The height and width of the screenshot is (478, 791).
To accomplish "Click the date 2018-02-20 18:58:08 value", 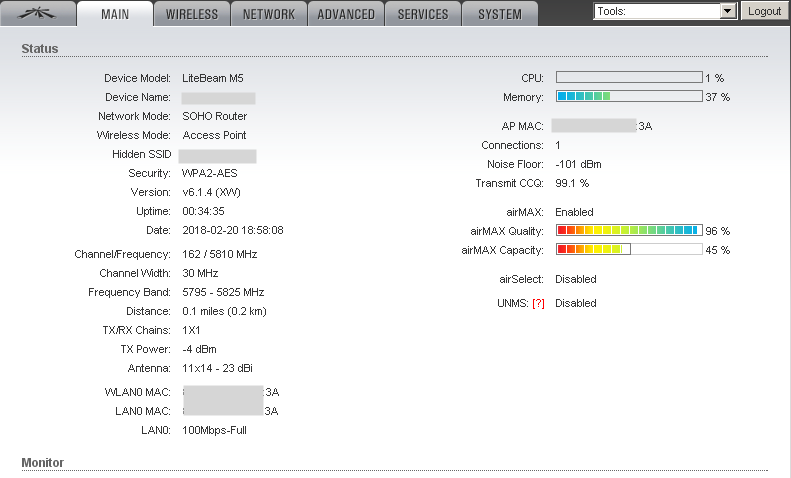I will 233,230.
